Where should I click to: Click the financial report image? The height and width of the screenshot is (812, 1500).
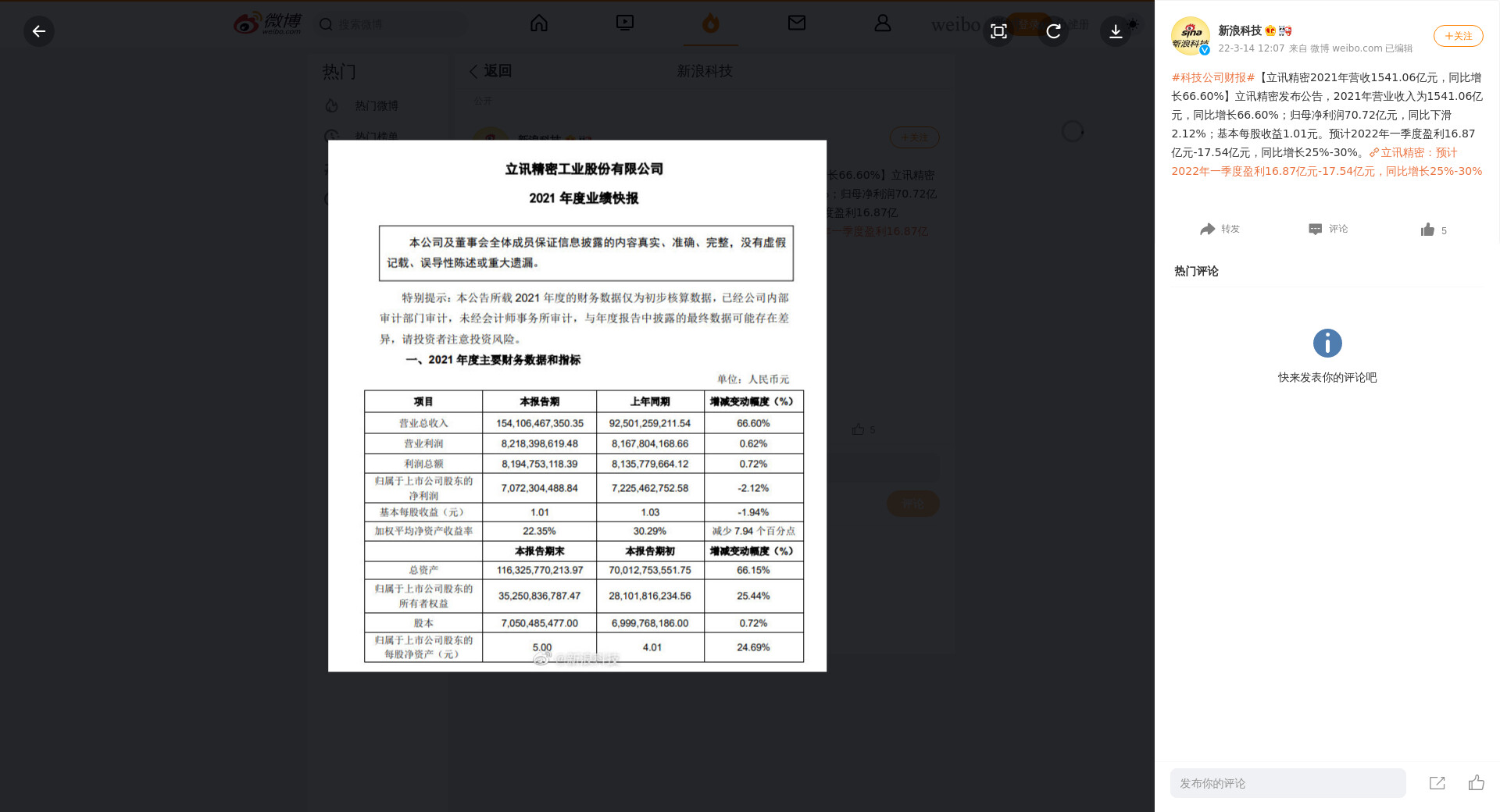pyautogui.click(x=577, y=406)
